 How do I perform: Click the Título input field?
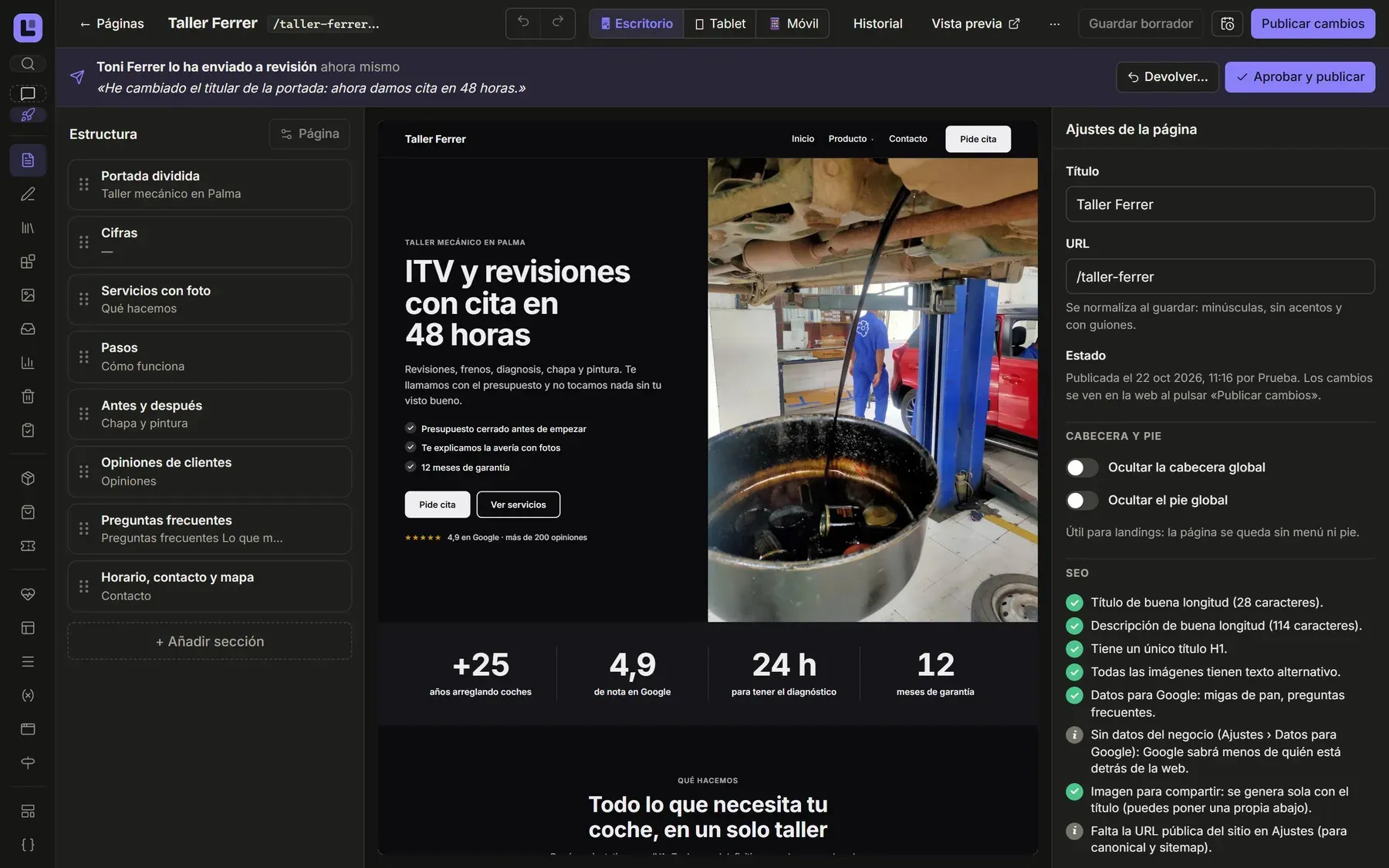tap(1220, 204)
